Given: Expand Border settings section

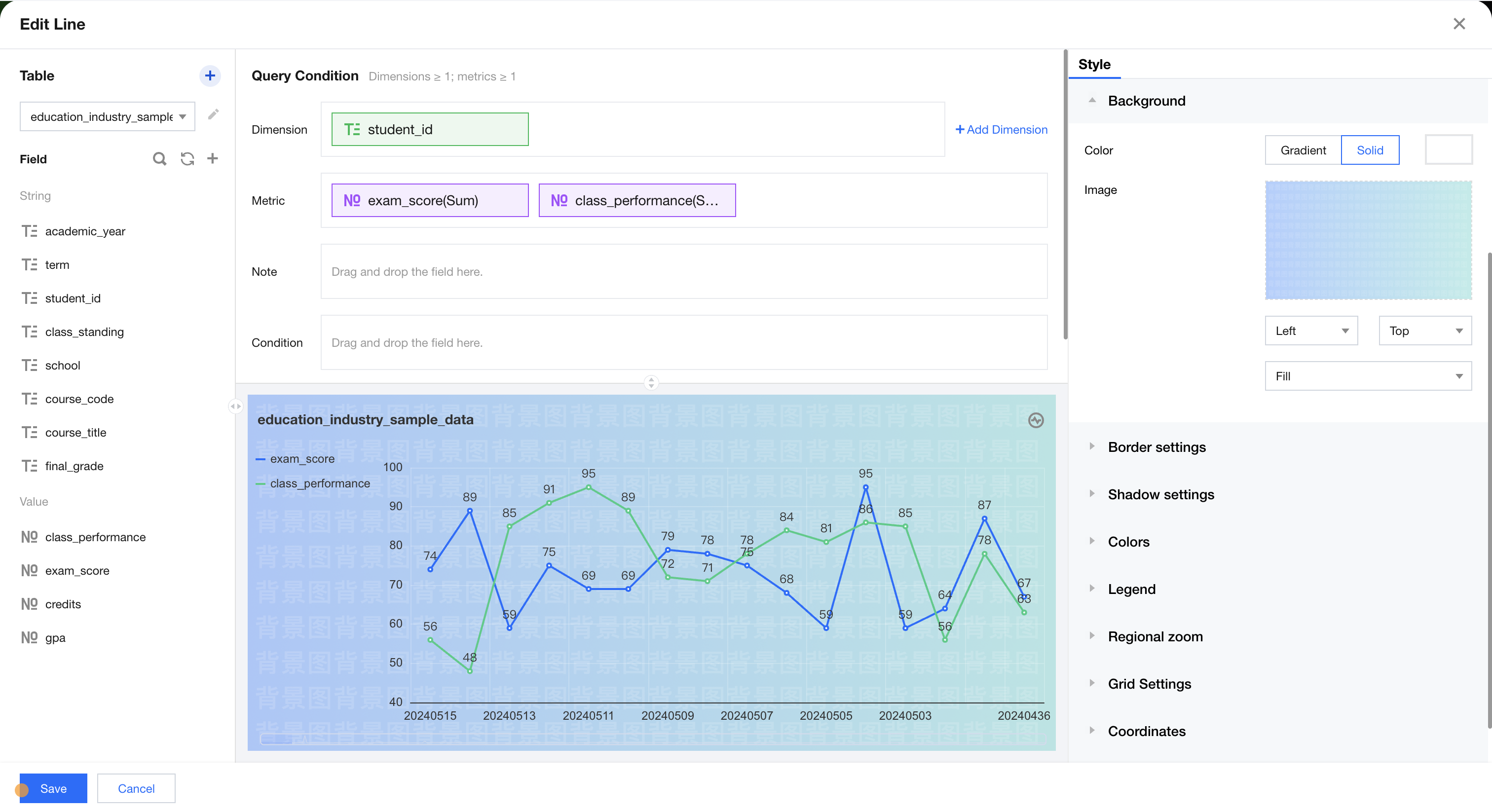Looking at the screenshot, I should pos(1091,446).
